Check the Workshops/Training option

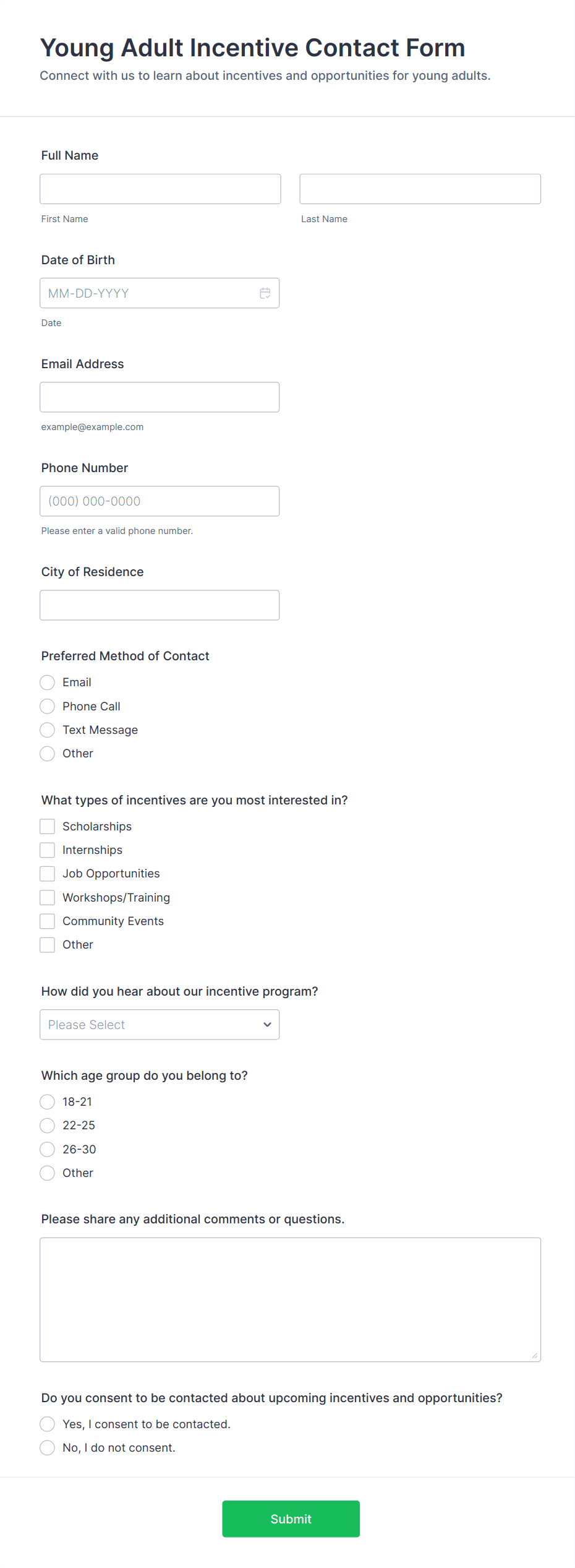(x=48, y=898)
